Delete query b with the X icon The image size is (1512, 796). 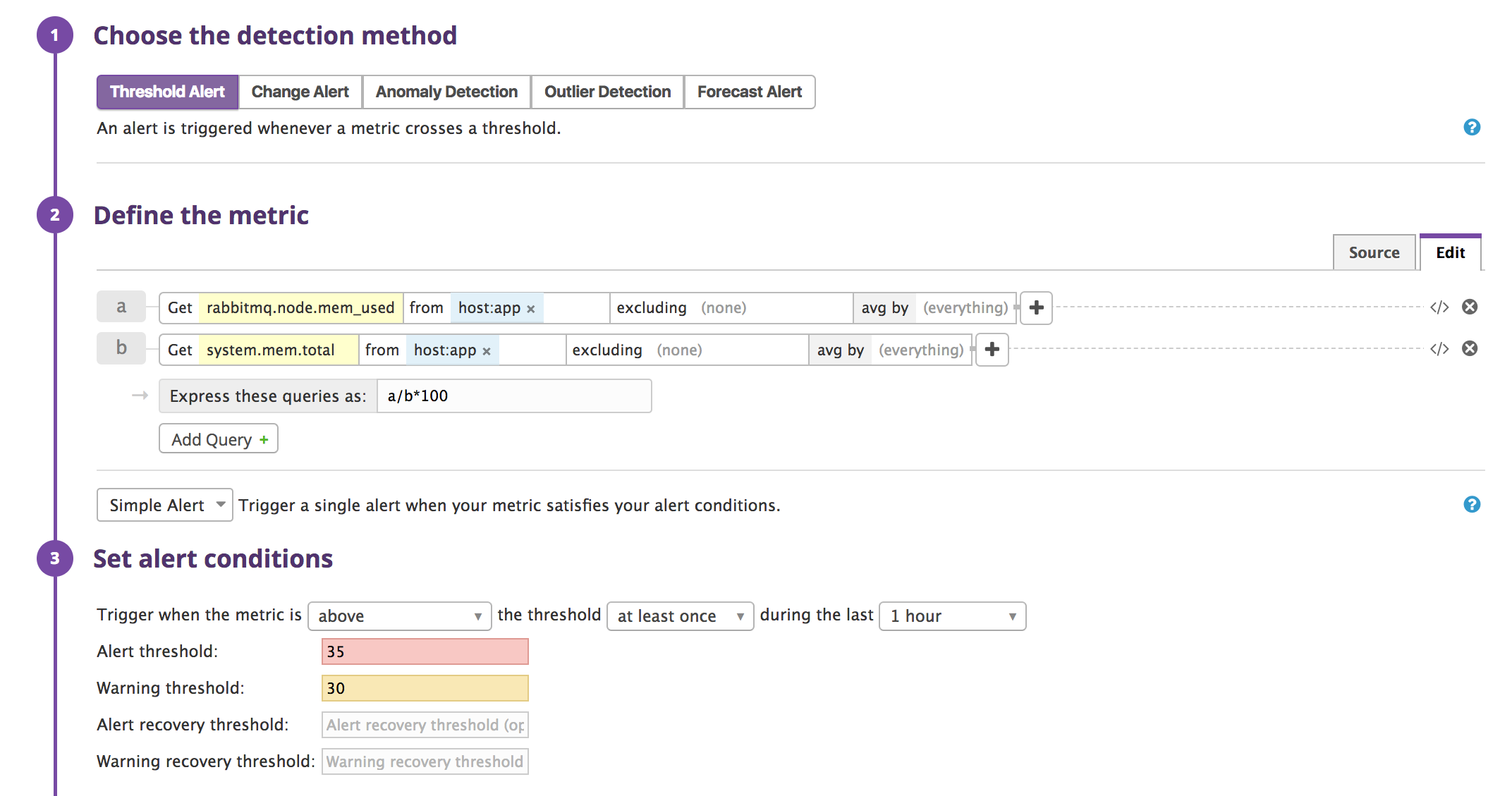1471,348
